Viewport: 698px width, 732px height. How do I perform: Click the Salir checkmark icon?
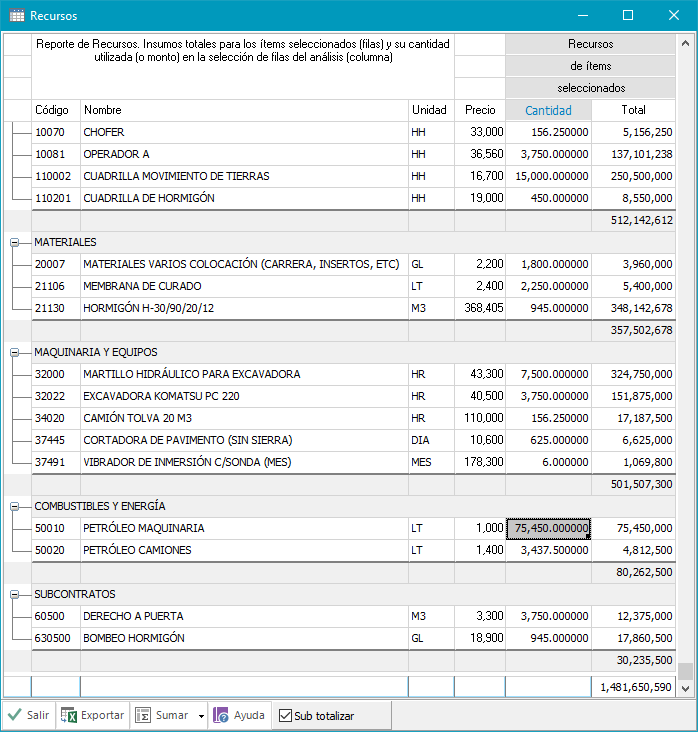pyautogui.click(x=15, y=715)
